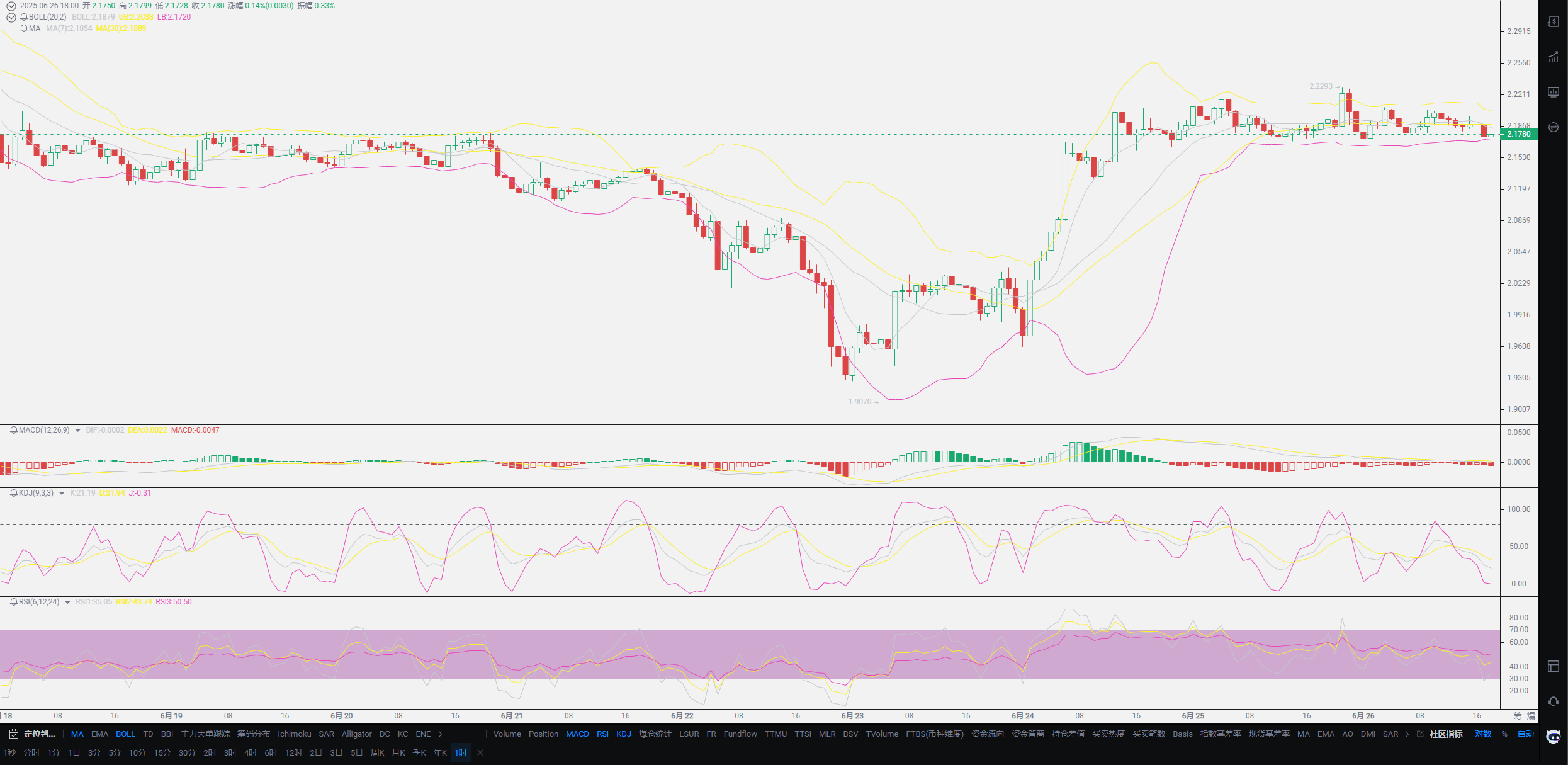Open the 定位到 calendar locate icon
The image size is (1568, 765).
tap(14, 734)
